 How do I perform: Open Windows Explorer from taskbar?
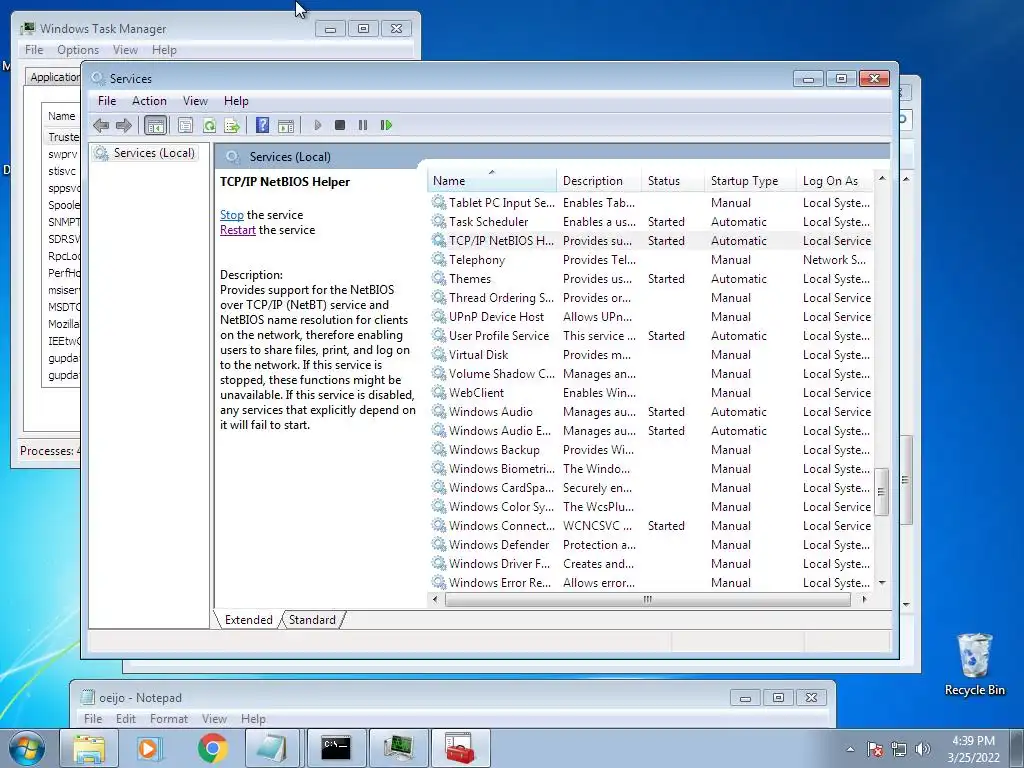click(89, 748)
